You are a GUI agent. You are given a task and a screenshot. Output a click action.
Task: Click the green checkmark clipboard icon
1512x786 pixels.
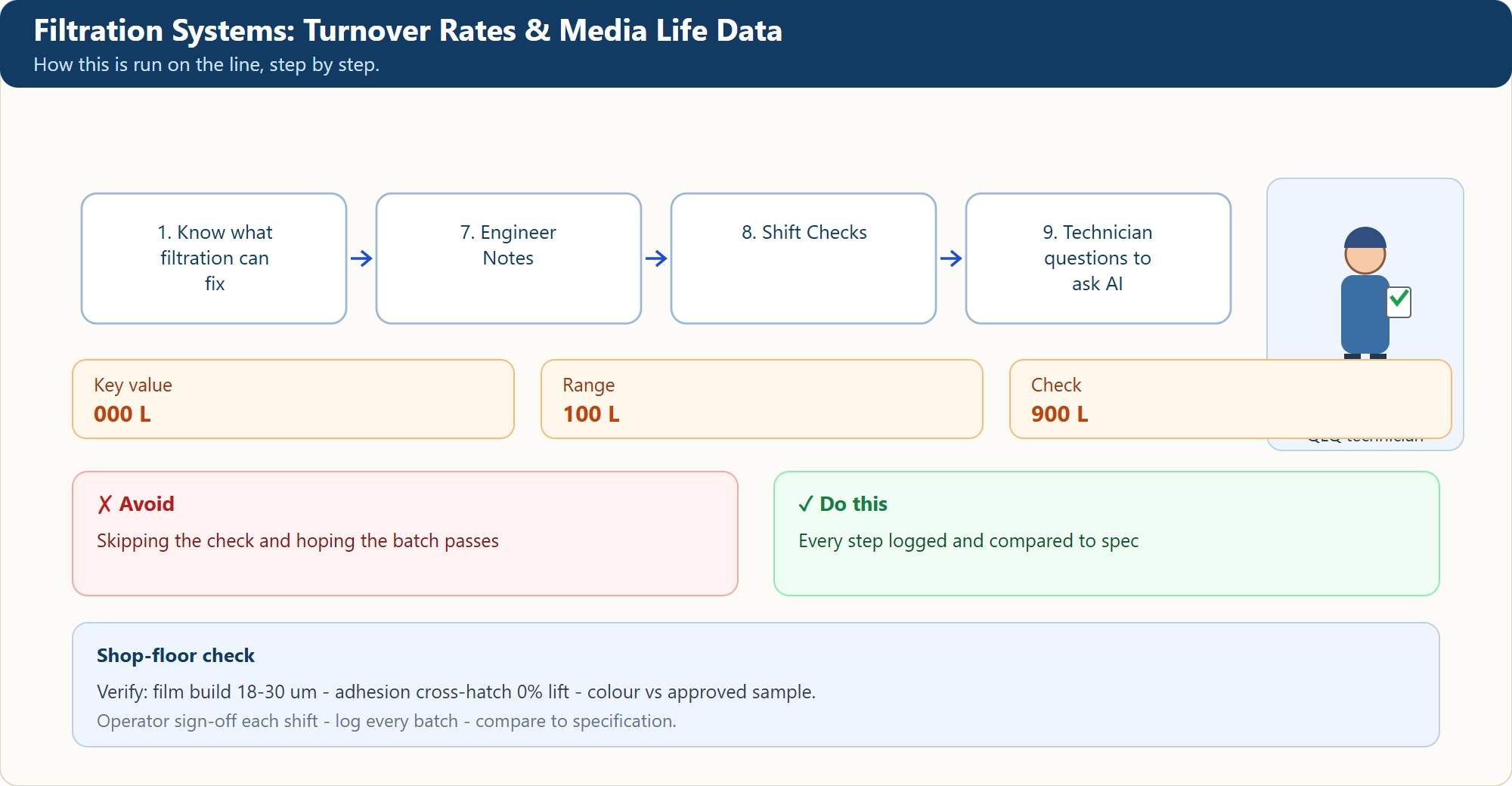point(1399,302)
